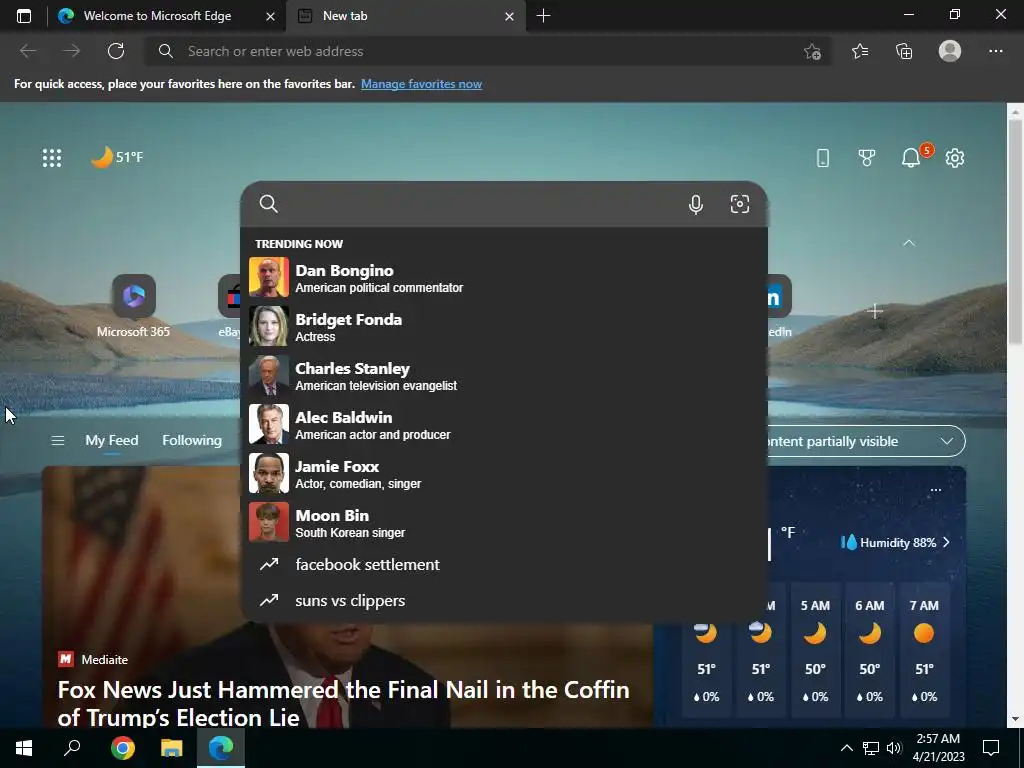Screen dimensions: 1024x768
Task: Select Alec Baldwin trending suggestion
Action: coord(504,424)
